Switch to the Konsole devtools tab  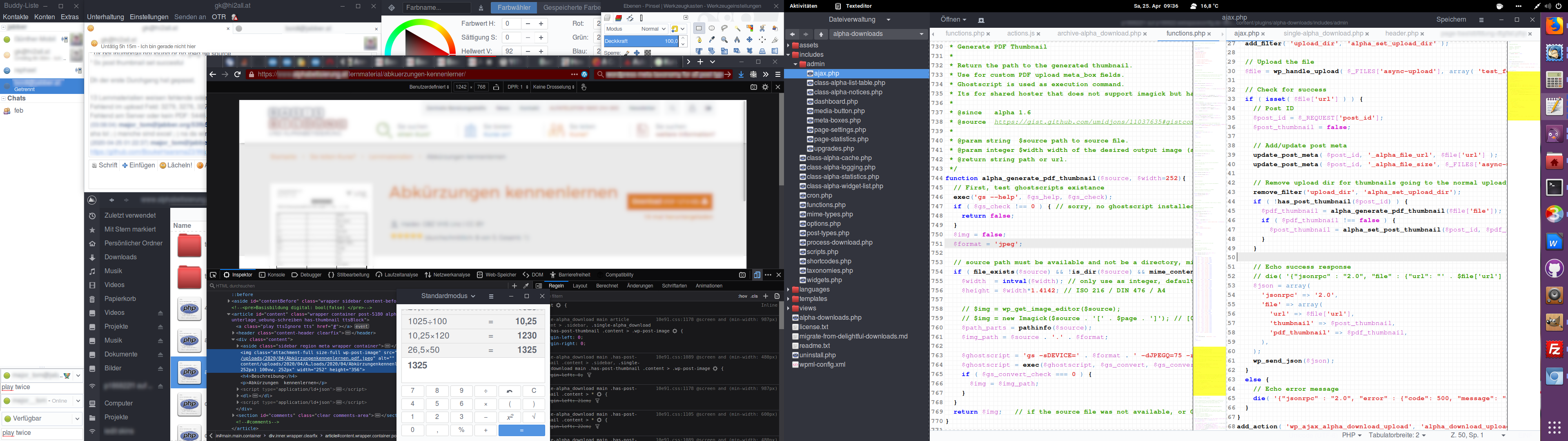coord(272,275)
